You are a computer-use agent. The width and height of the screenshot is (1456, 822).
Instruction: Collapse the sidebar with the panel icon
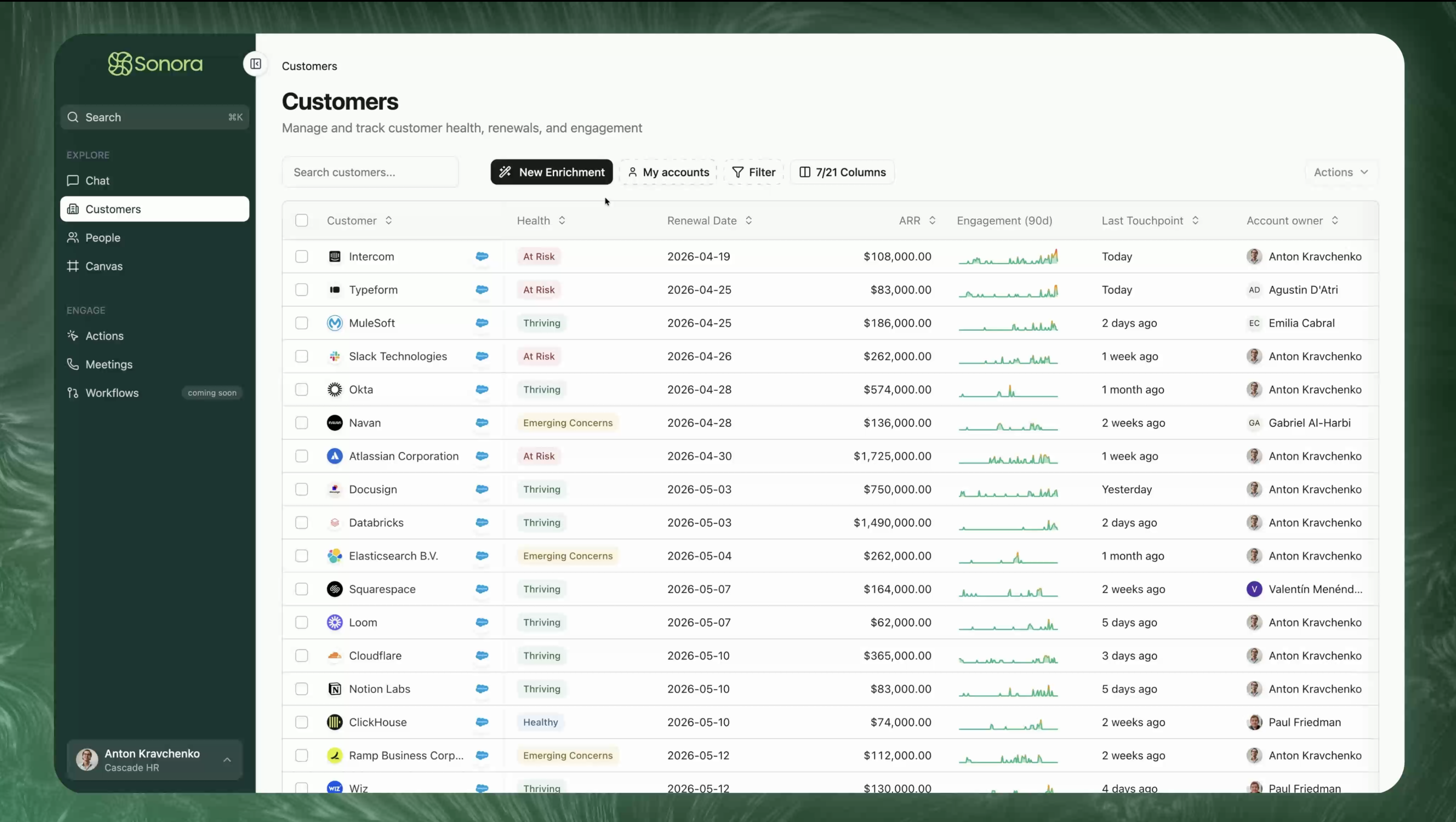255,64
